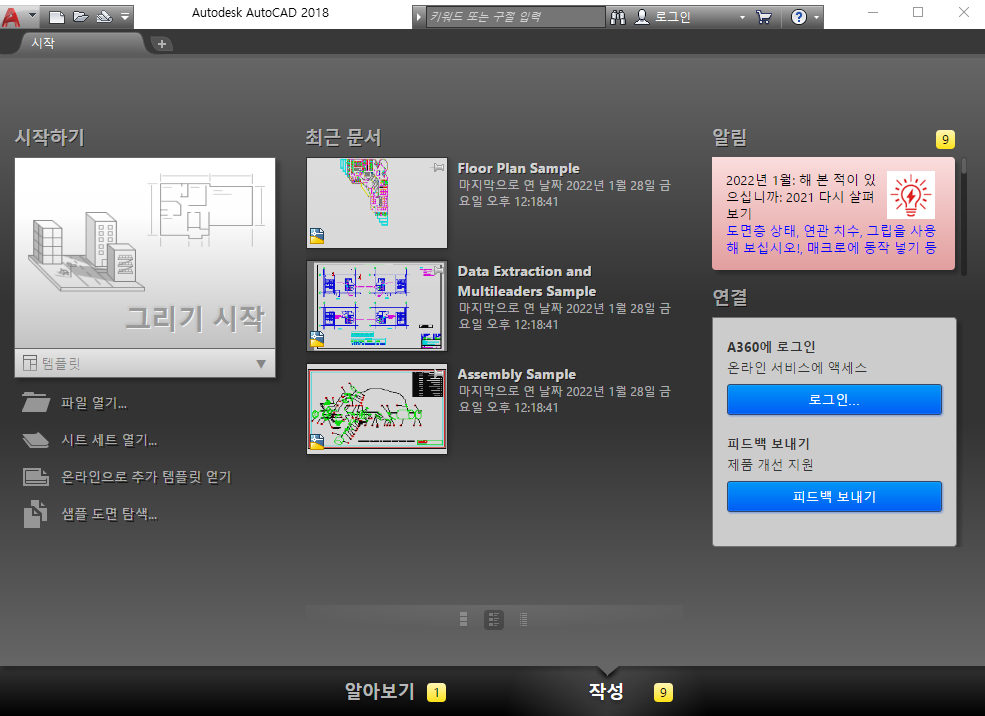Switch recent documents to large thumbnail view
Viewport: 985px width, 716px height.
coord(464,620)
